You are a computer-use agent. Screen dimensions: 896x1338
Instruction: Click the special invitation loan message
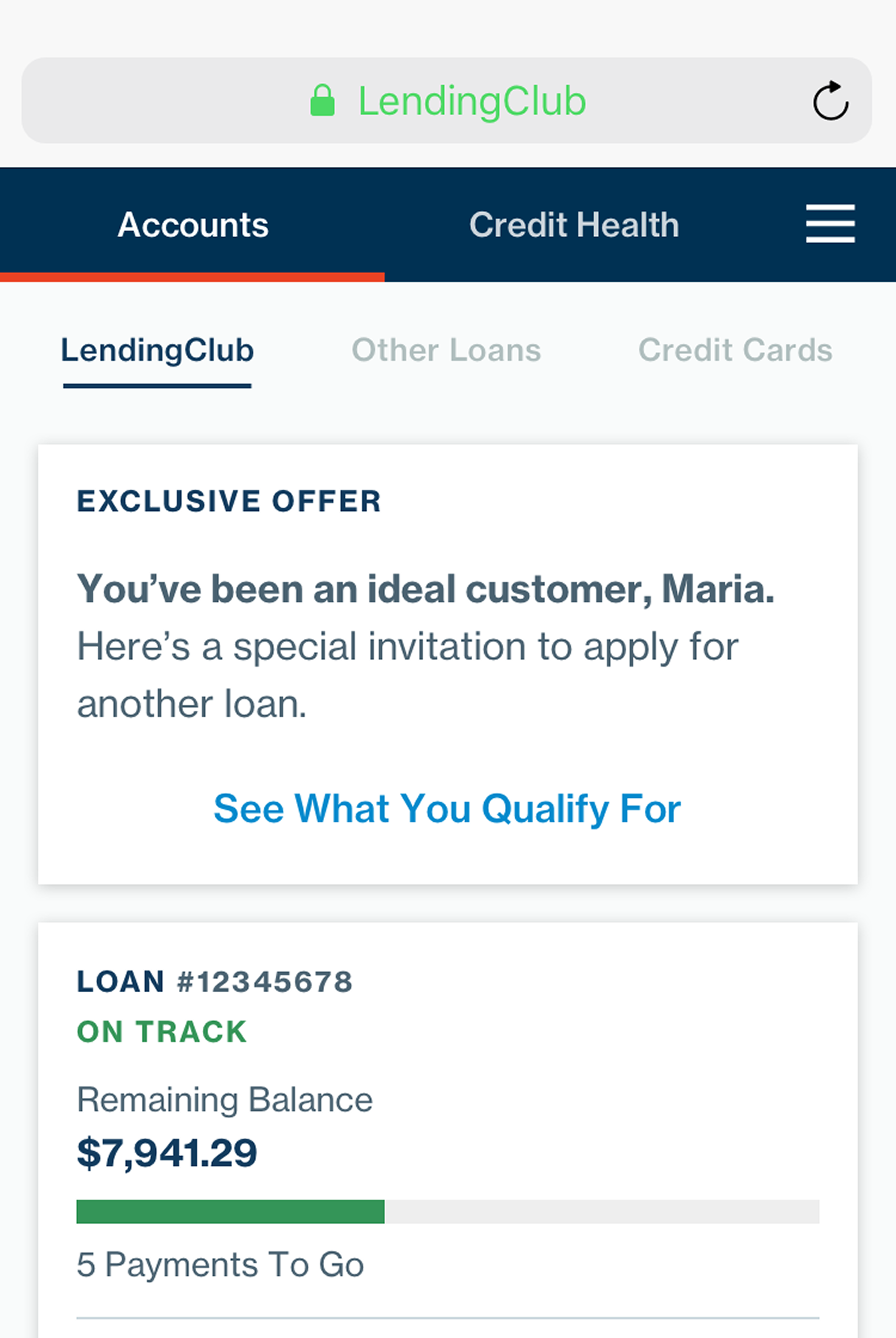coord(407,675)
